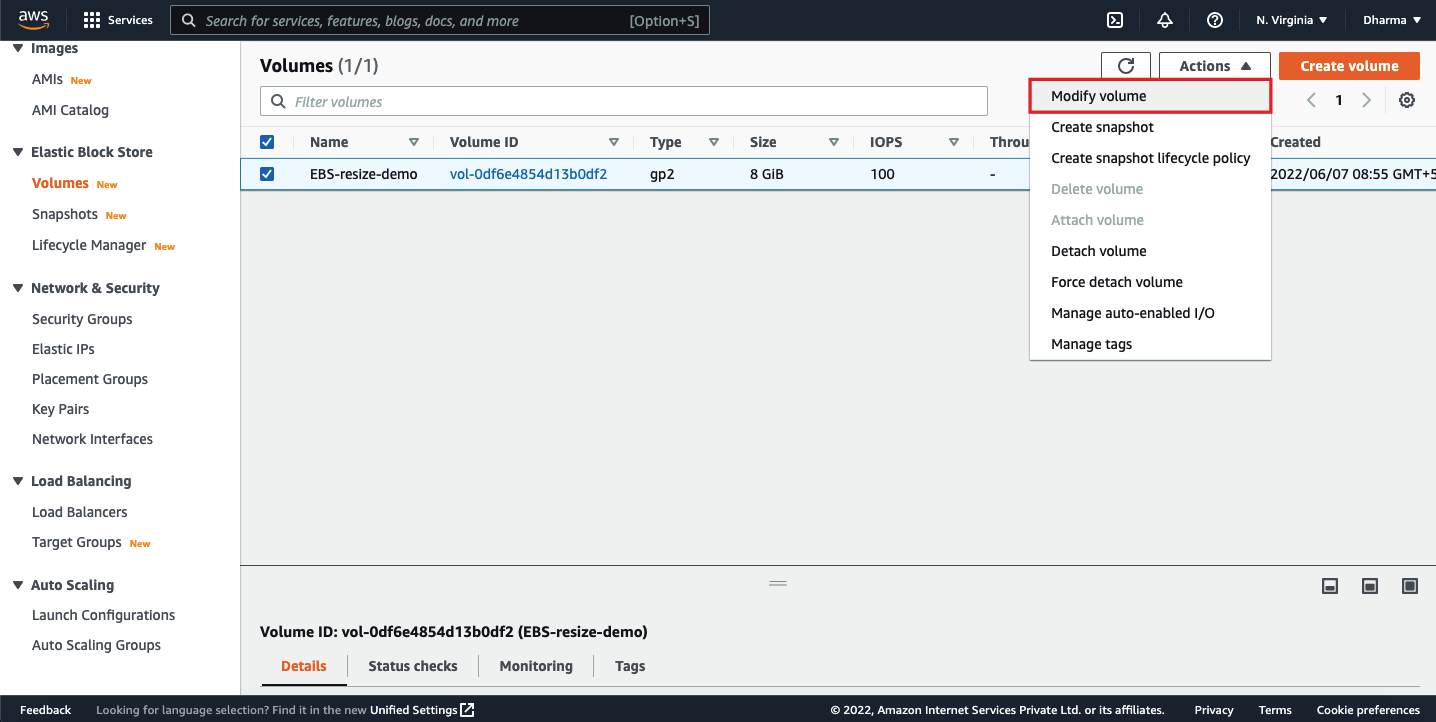
Task: Switch to the Monitoring tab
Action: [x=535, y=666]
